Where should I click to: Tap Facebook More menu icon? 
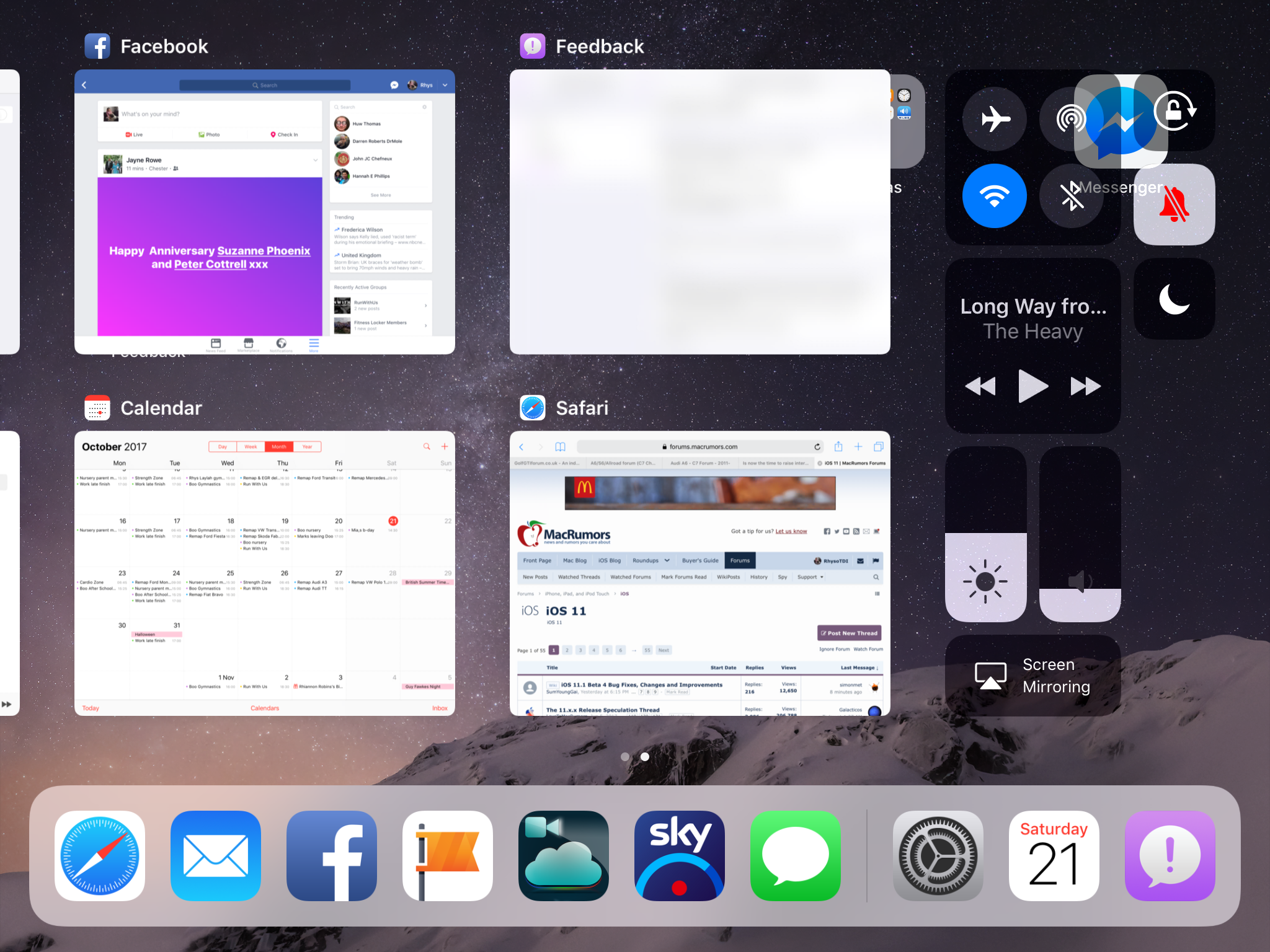click(x=314, y=345)
